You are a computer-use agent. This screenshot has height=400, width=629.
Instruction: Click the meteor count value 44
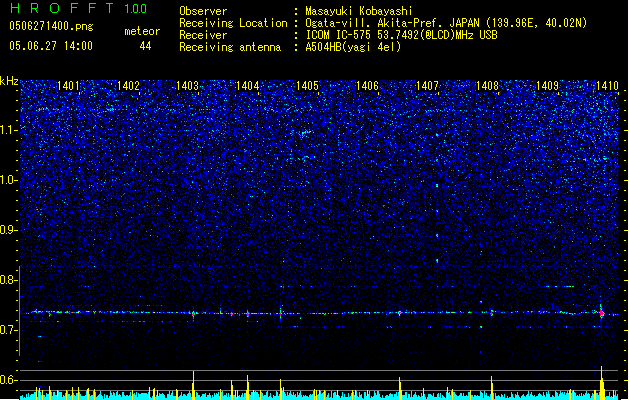pos(145,46)
